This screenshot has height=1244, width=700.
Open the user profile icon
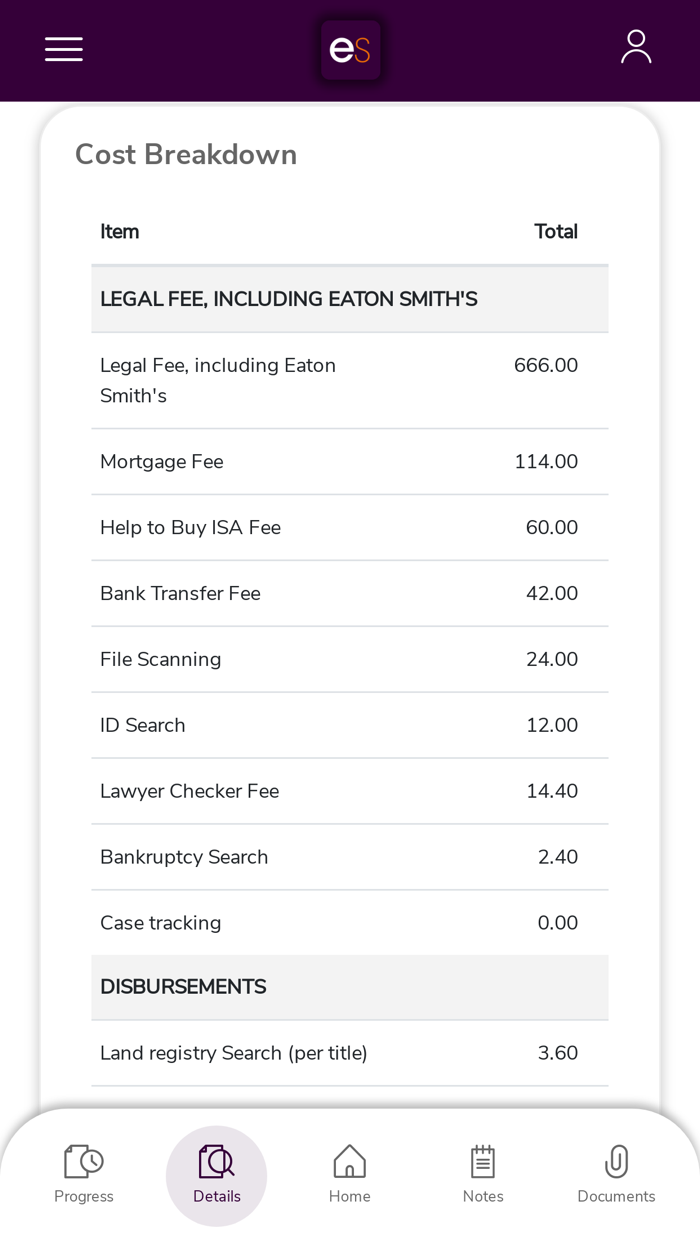coord(636,47)
